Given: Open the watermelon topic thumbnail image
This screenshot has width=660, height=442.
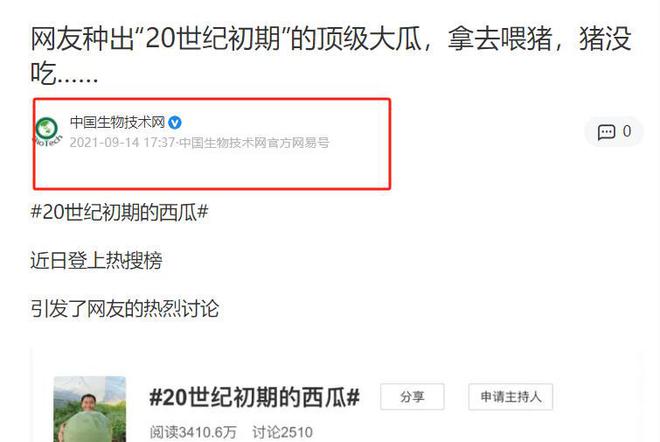Looking at the screenshot, I should (x=90, y=409).
